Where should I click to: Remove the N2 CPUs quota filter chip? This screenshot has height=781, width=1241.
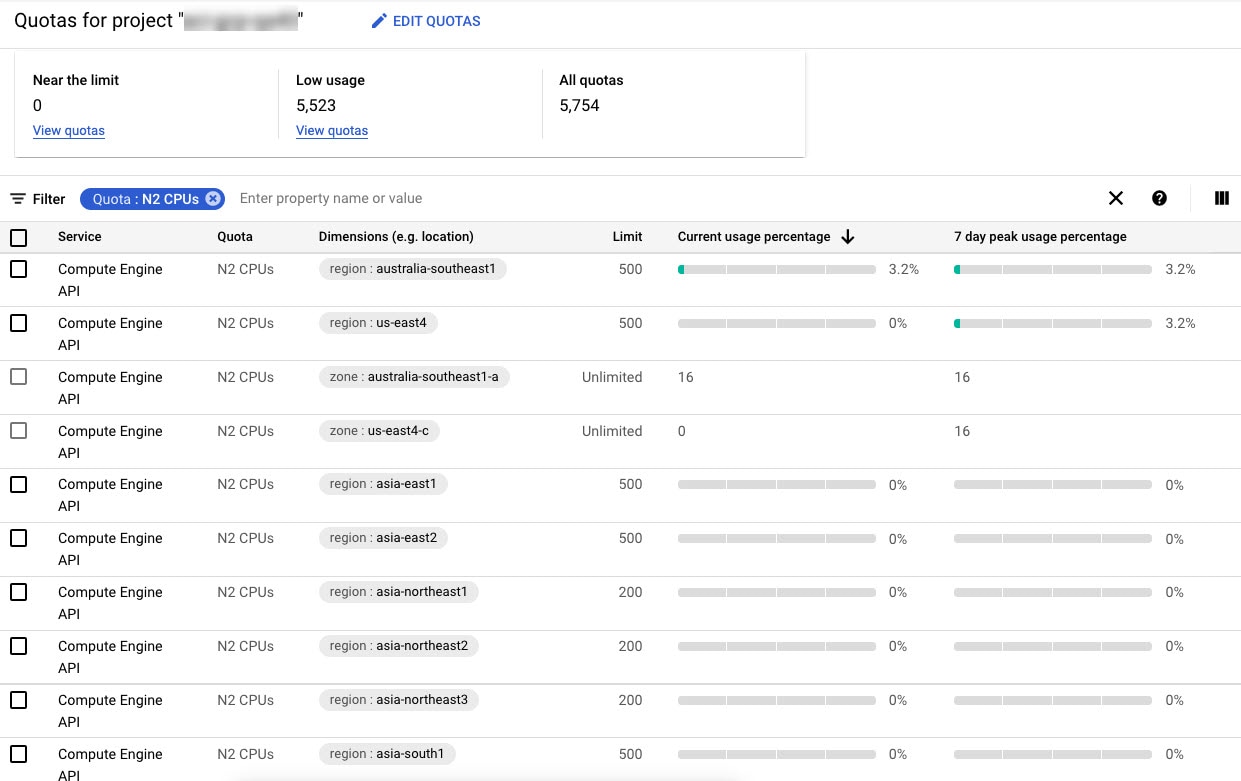[x=213, y=198]
